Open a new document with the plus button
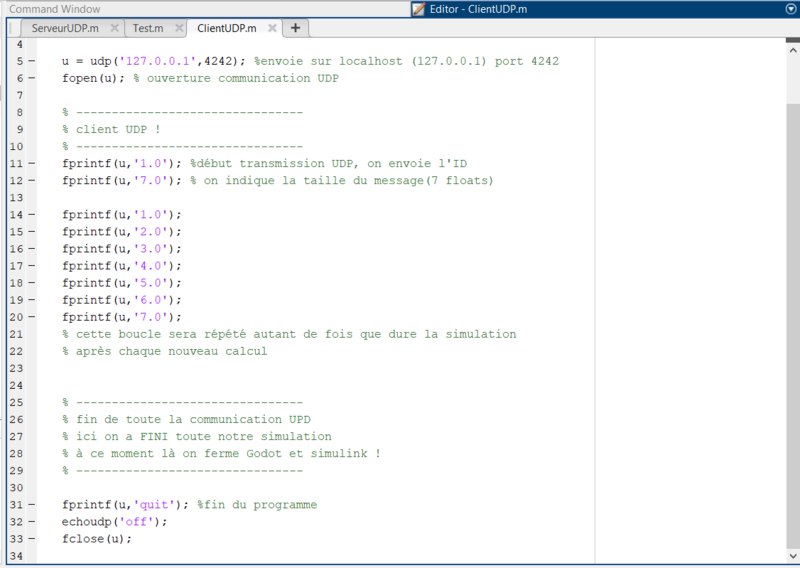800x568 pixels. coord(295,28)
